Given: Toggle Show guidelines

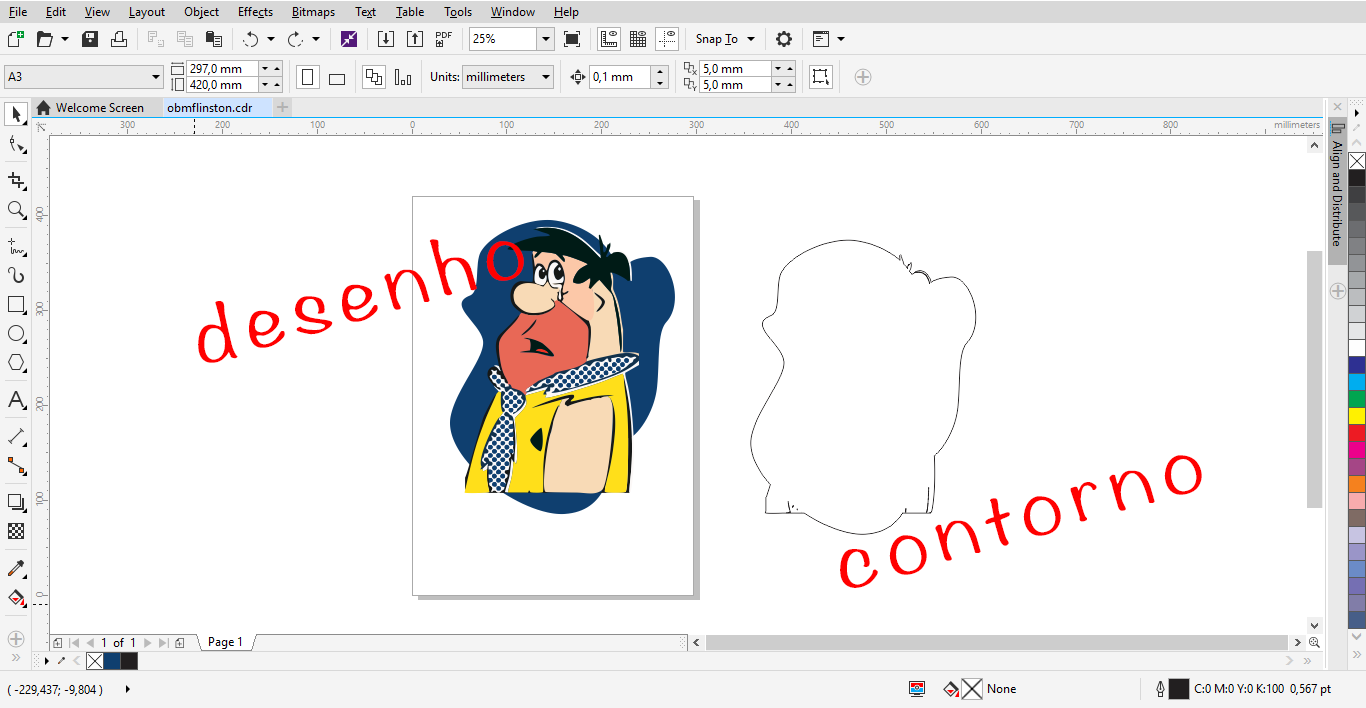Looking at the screenshot, I should coord(668,39).
